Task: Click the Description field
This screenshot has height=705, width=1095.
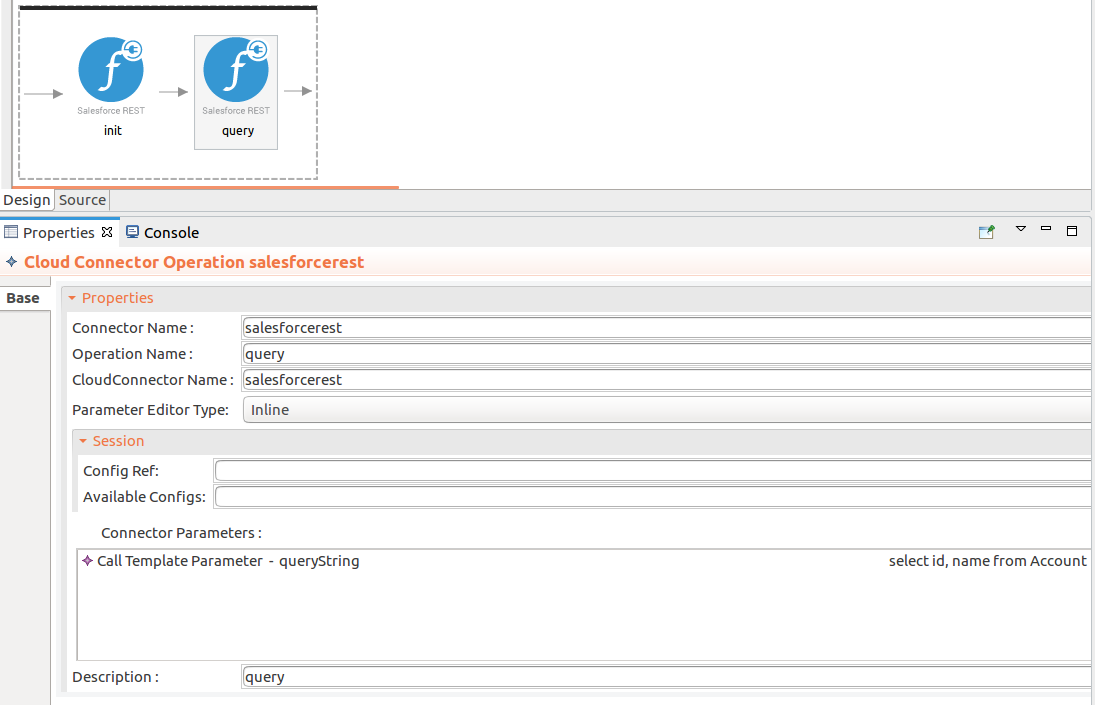Action: click(x=667, y=677)
